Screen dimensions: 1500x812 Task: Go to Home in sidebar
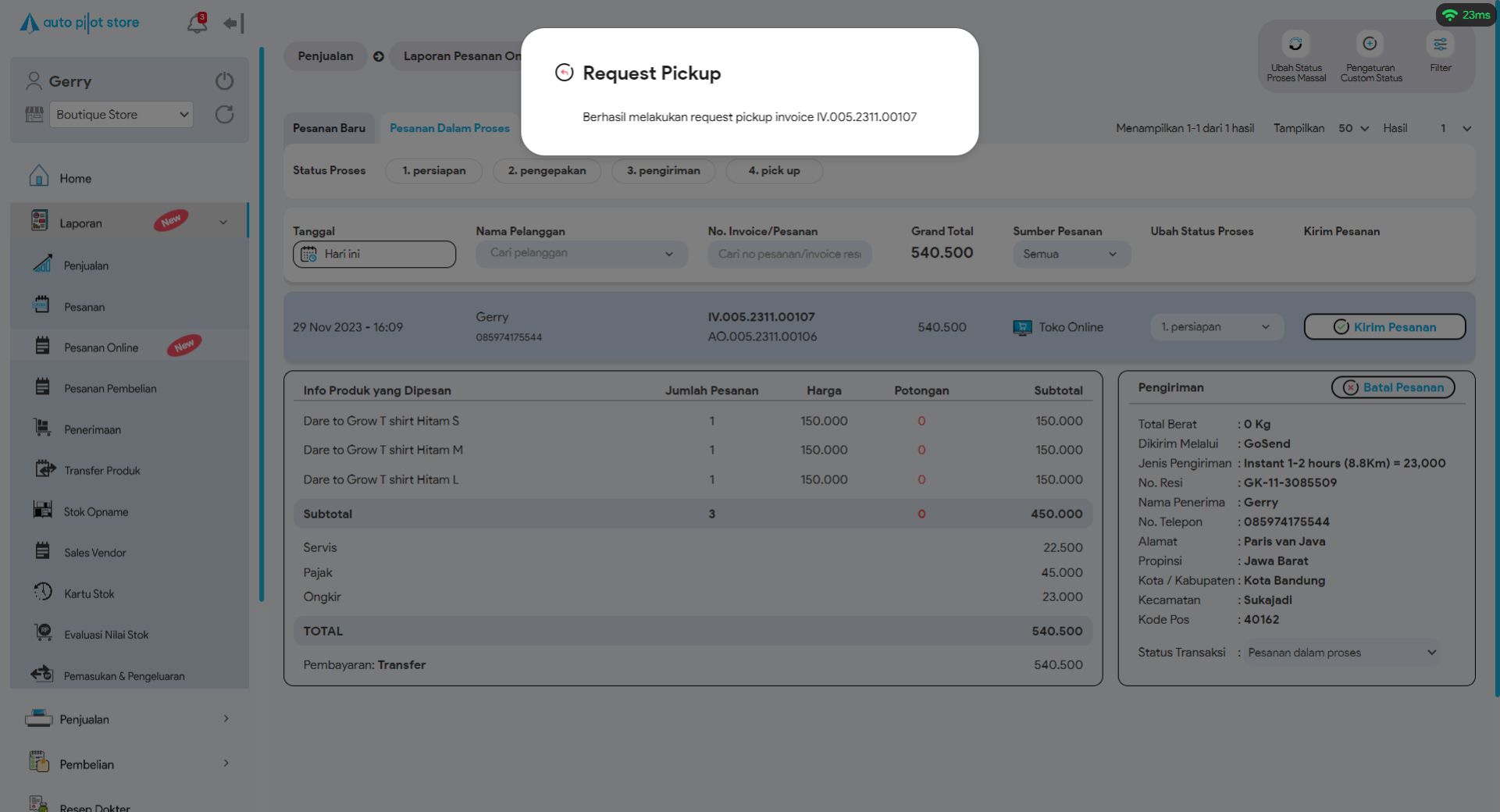(75, 178)
